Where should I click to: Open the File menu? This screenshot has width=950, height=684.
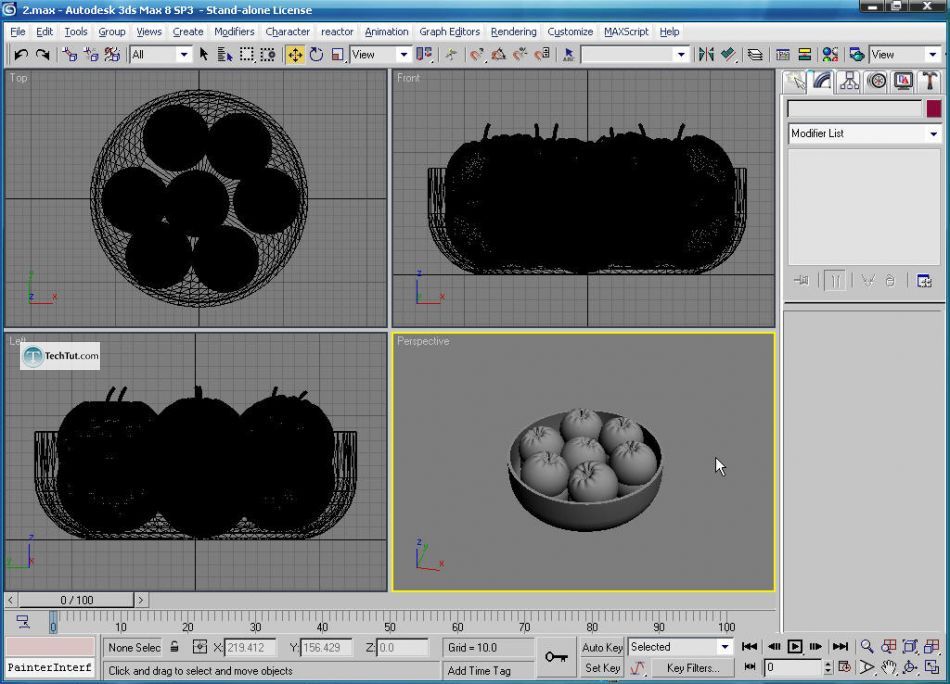coord(18,32)
